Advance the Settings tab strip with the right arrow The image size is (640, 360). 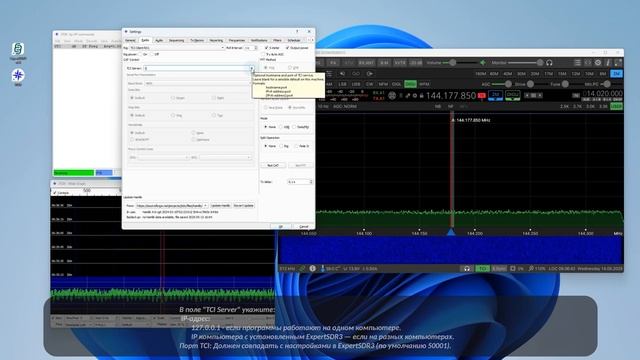tap(312, 40)
